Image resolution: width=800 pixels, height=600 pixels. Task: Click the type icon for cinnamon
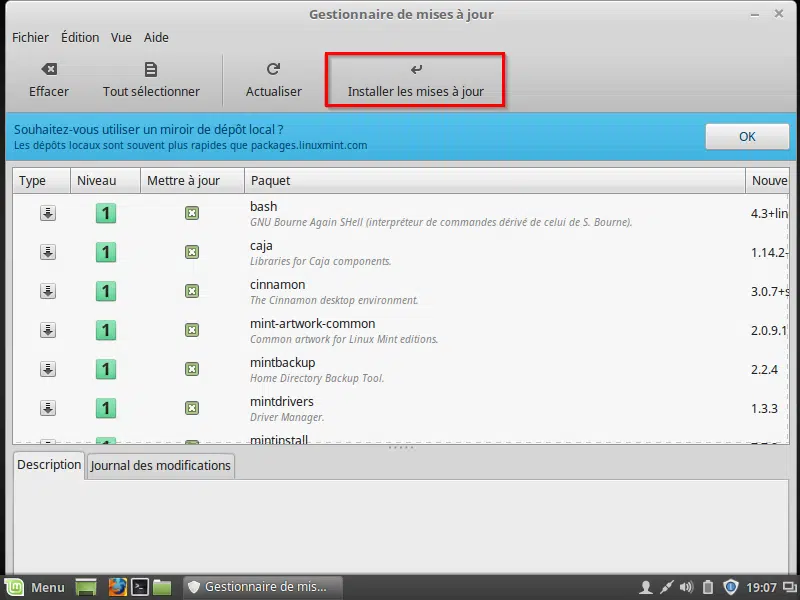pos(48,291)
